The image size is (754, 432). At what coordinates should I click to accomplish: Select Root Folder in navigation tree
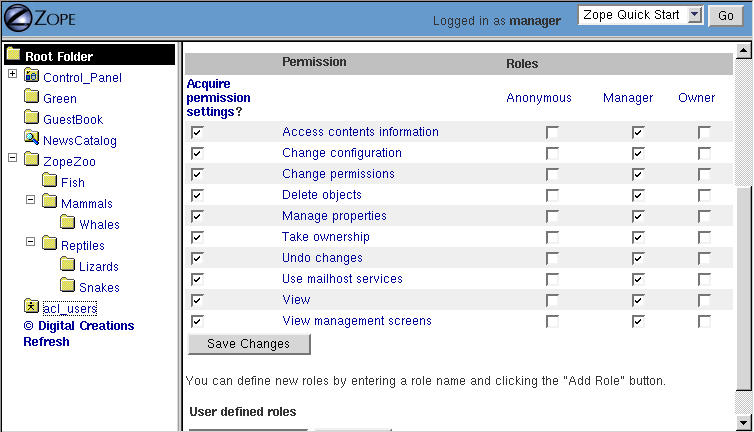[x=58, y=56]
